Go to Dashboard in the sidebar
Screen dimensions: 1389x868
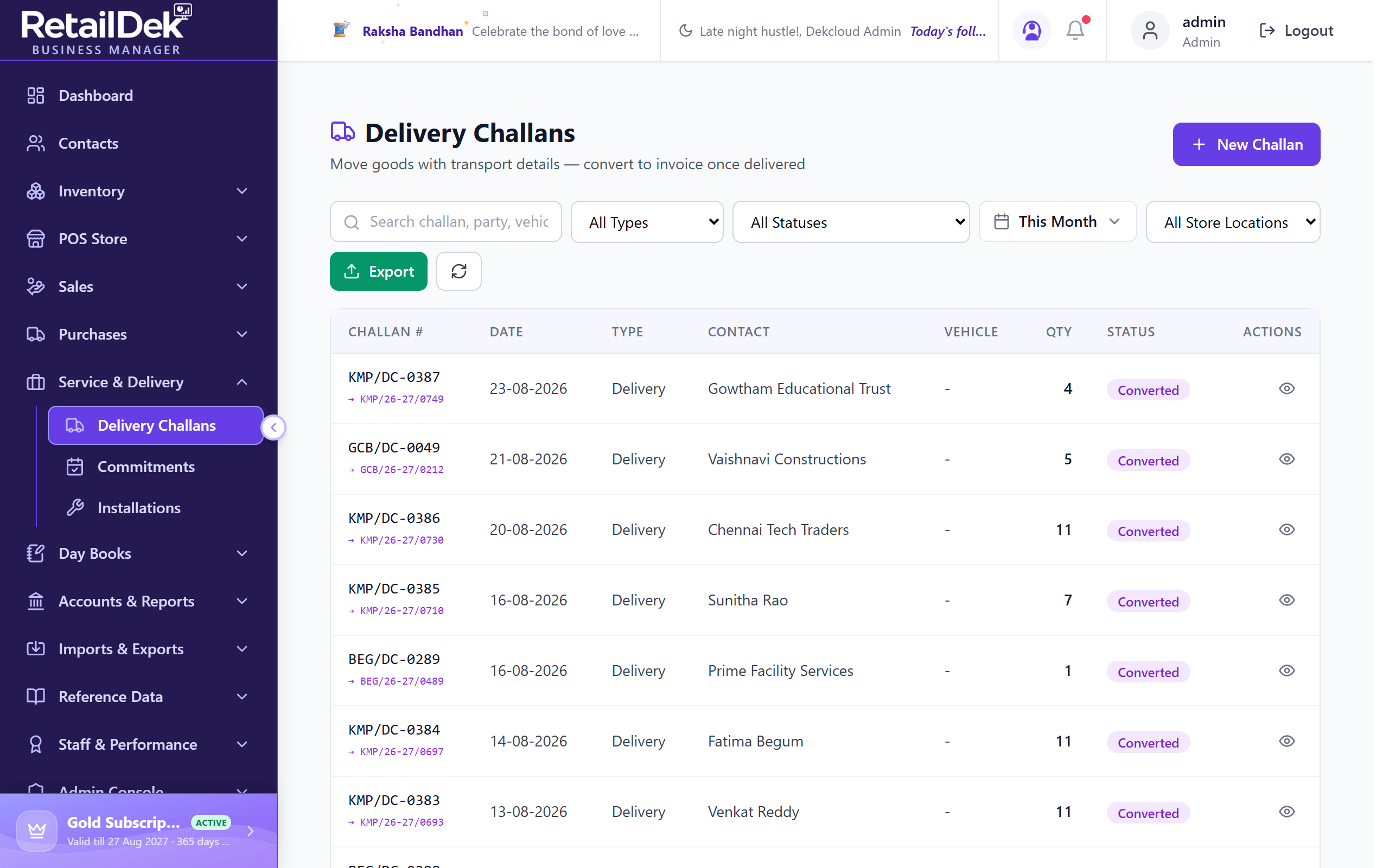138,95
